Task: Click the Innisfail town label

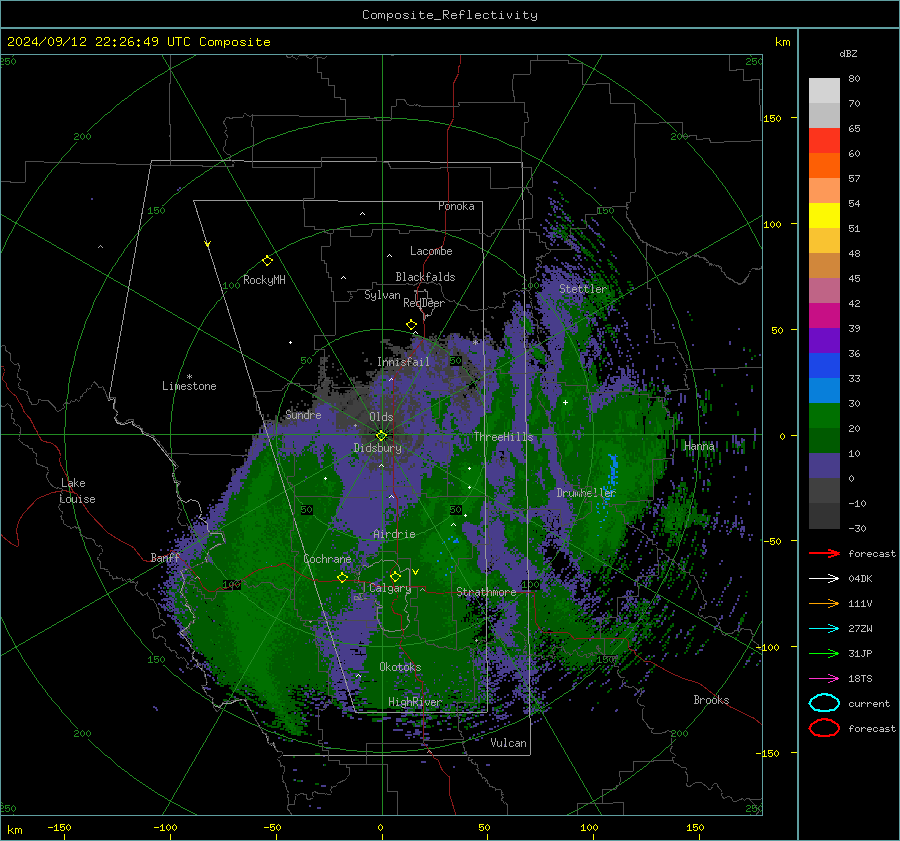Action: pos(403,362)
